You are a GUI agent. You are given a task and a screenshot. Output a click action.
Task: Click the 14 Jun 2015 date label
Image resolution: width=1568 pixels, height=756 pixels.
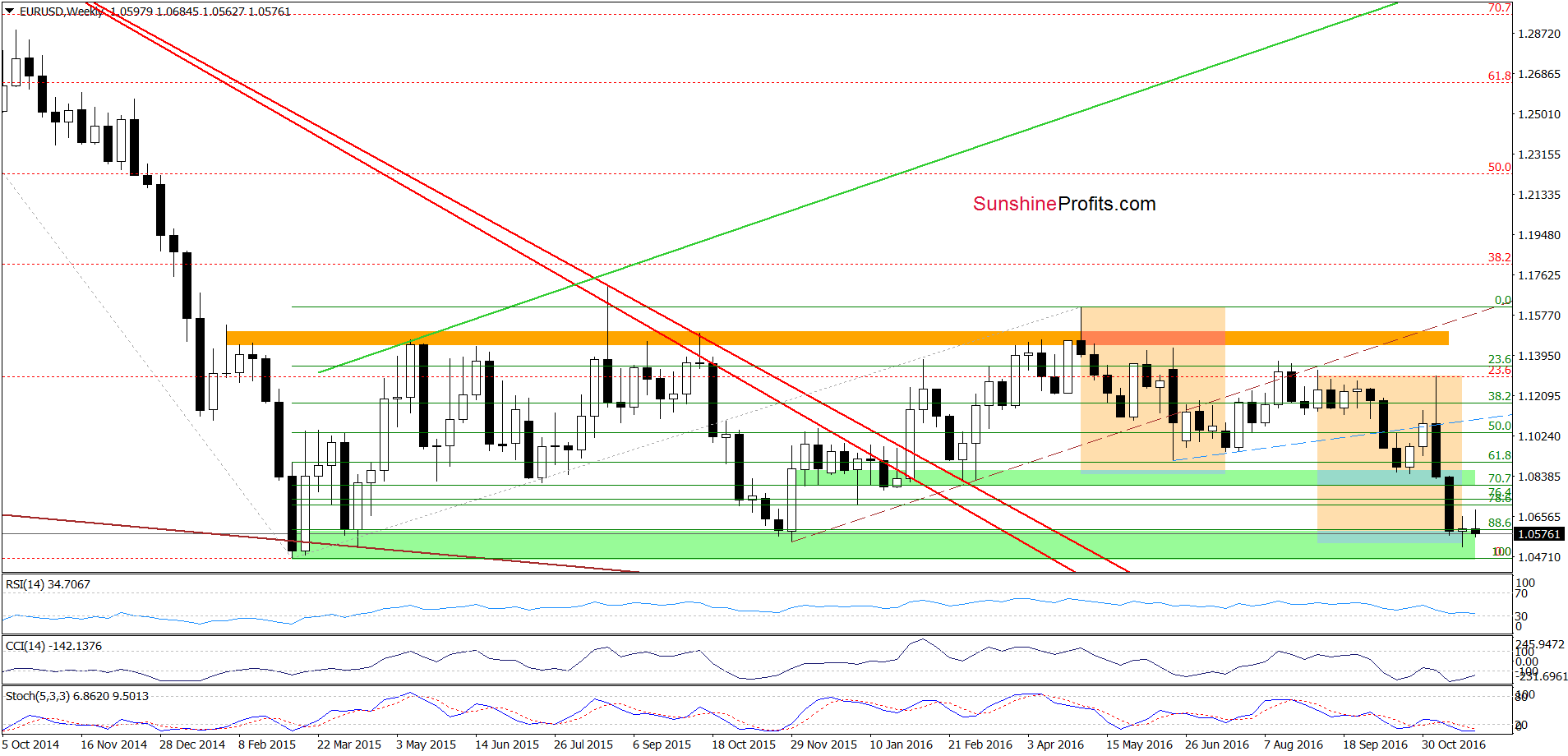(507, 744)
